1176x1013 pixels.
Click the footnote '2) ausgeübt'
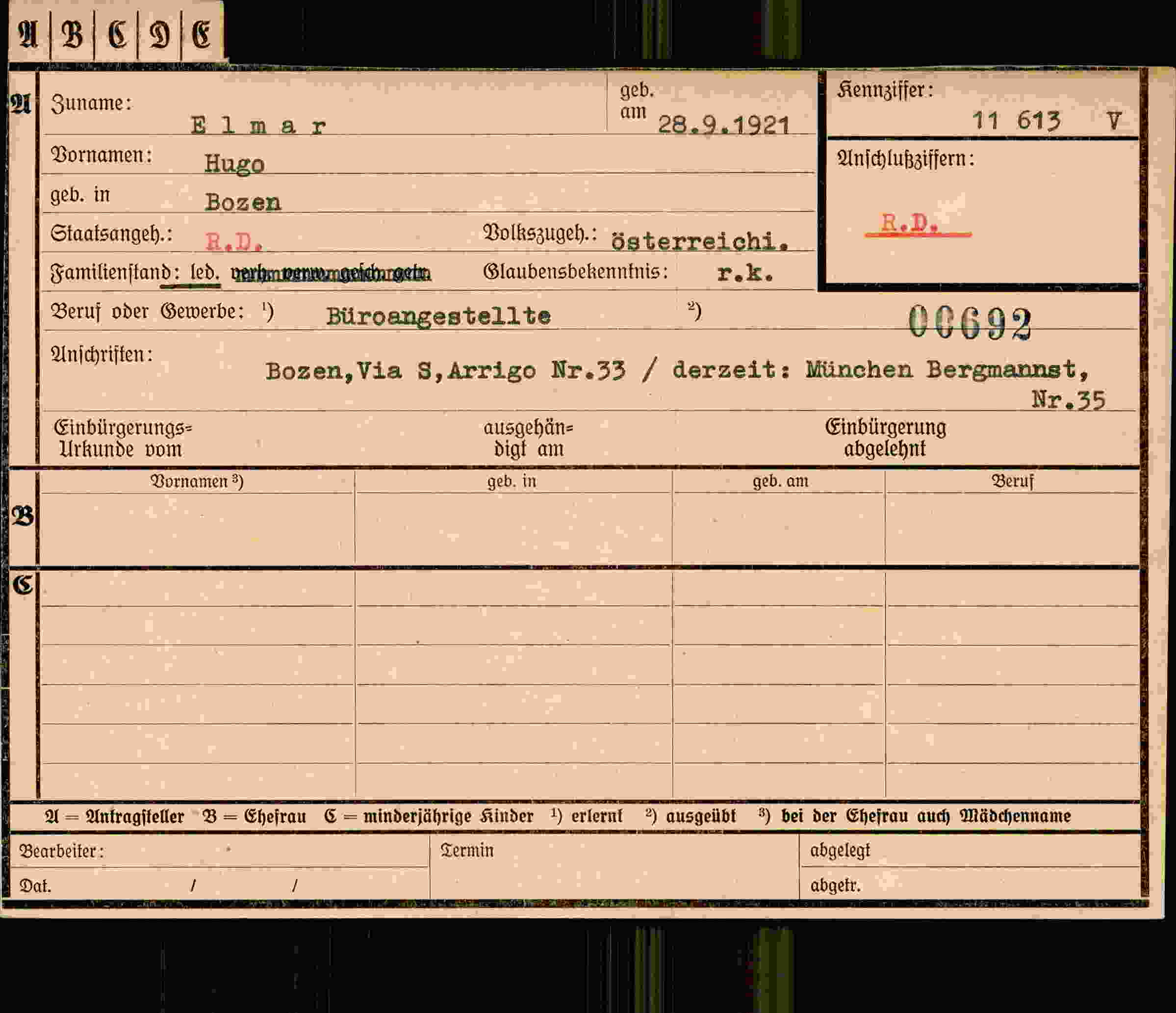coord(690,816)
